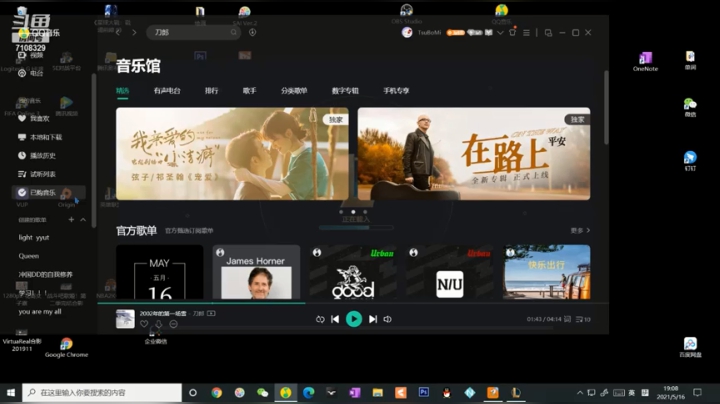Open the N/U Urban playlist card
The width and height of the screenshot is (720, 404).
(450, 272)
